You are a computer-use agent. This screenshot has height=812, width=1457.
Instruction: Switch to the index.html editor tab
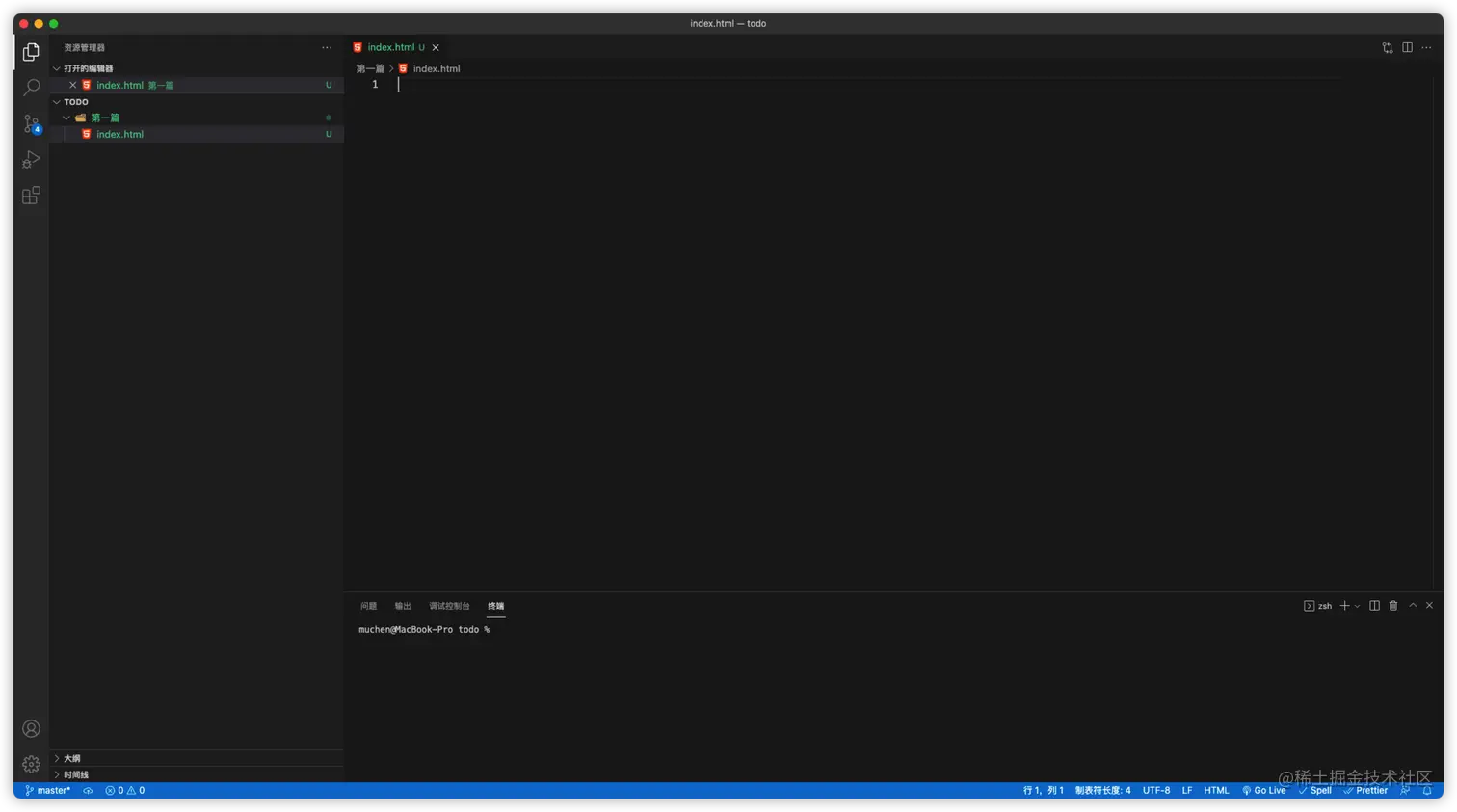396,47
